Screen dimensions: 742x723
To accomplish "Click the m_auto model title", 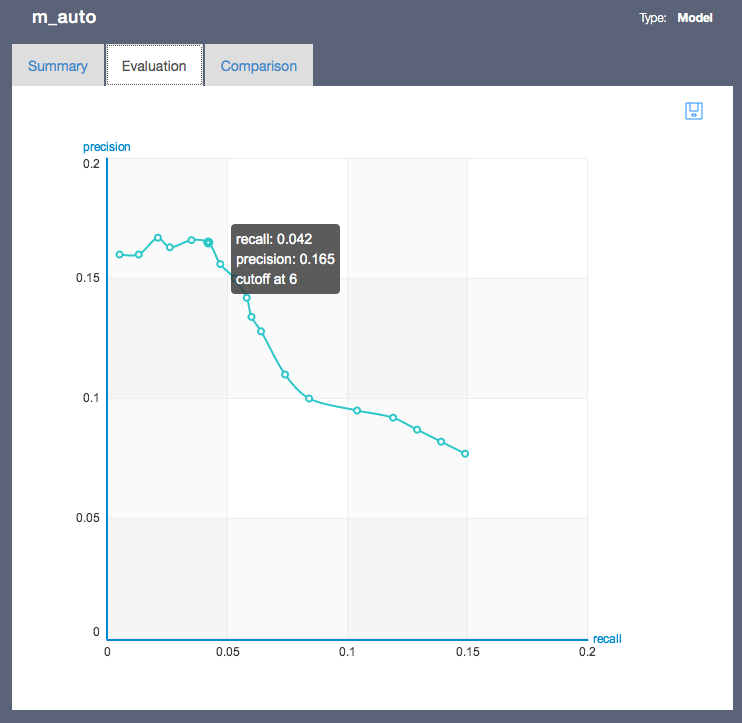I will pos(64,18).
